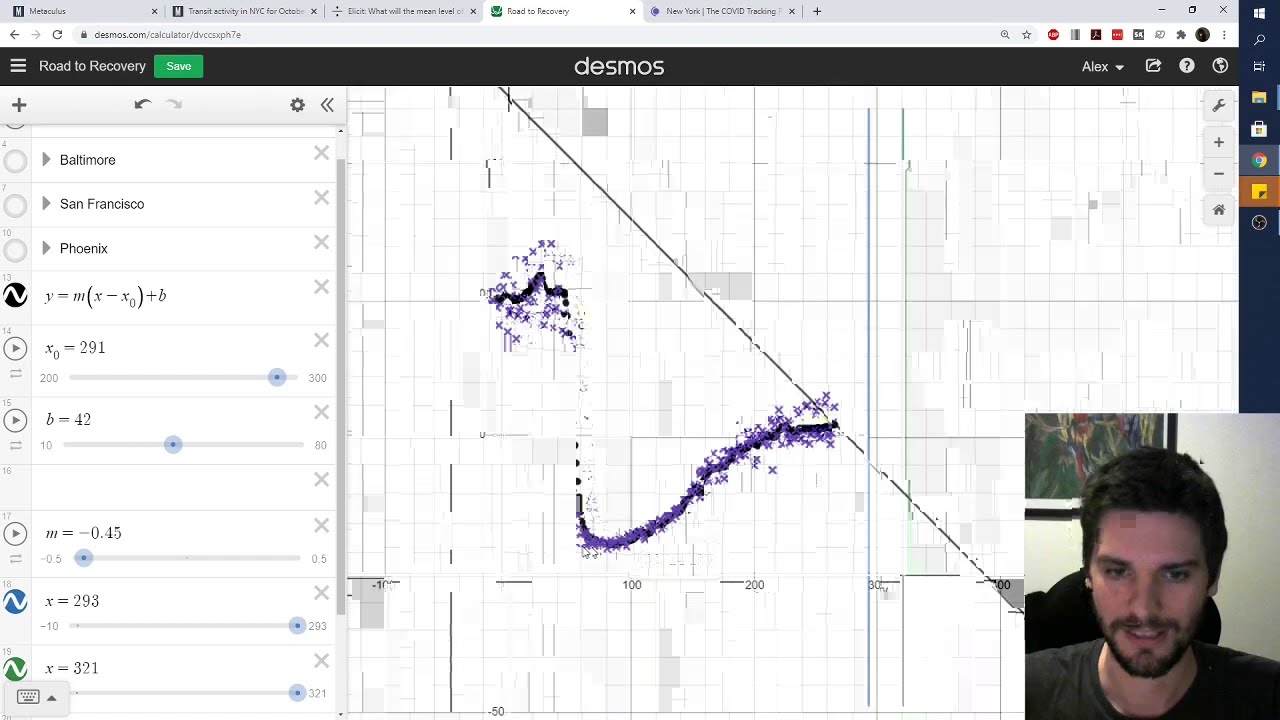Open the expression list settings gear

point(297,104)
